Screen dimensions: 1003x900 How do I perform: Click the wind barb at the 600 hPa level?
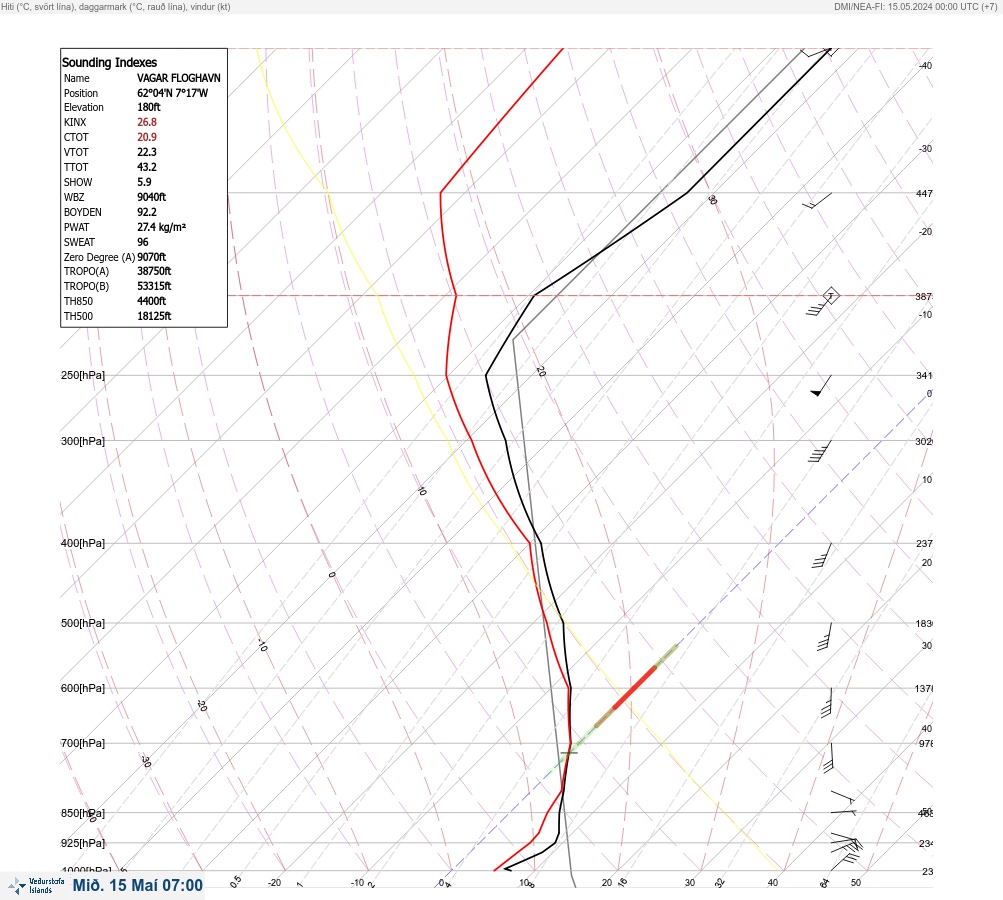826,702
